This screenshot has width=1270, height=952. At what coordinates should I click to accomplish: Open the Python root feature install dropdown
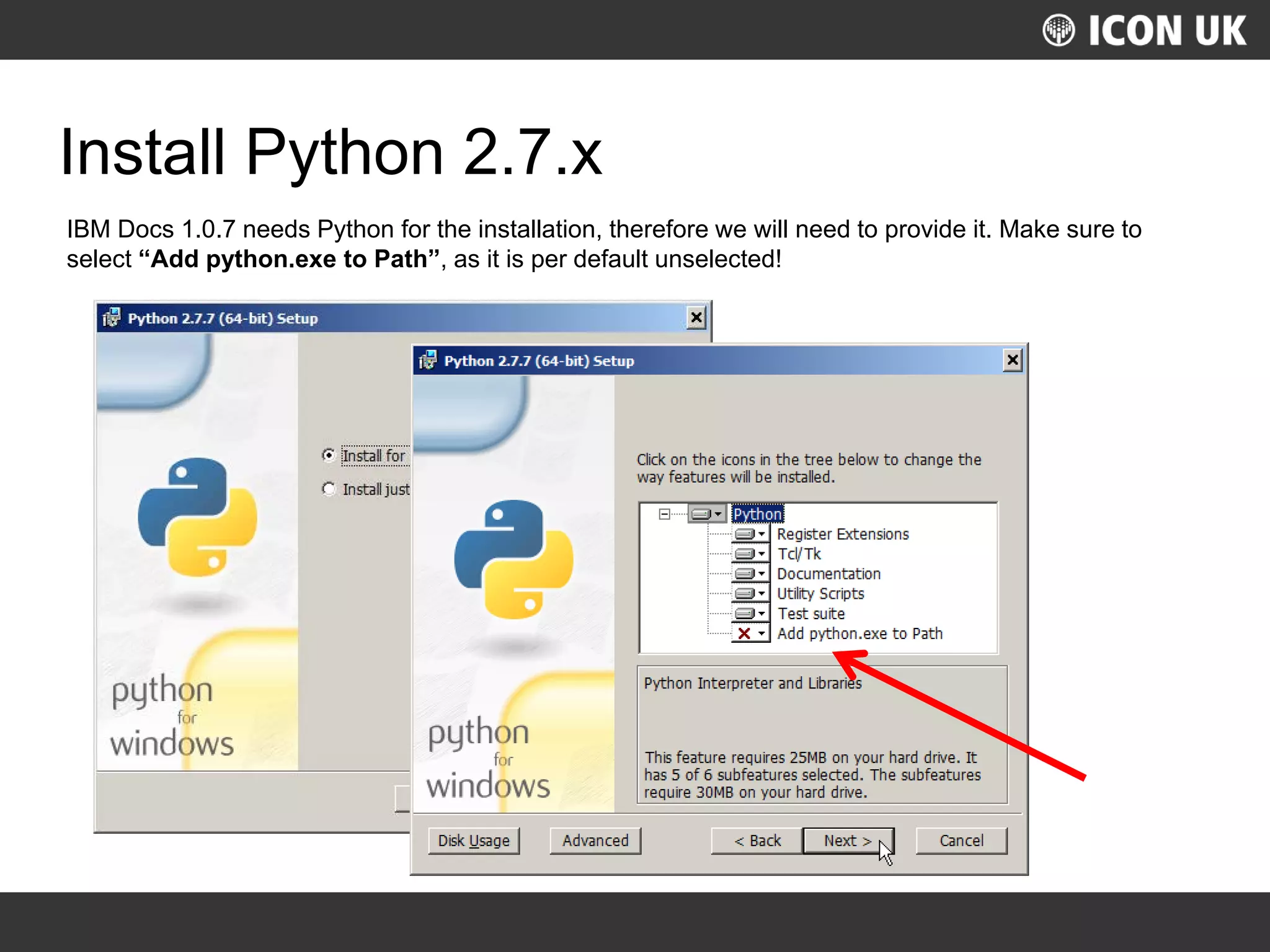[x=707, y=514]
